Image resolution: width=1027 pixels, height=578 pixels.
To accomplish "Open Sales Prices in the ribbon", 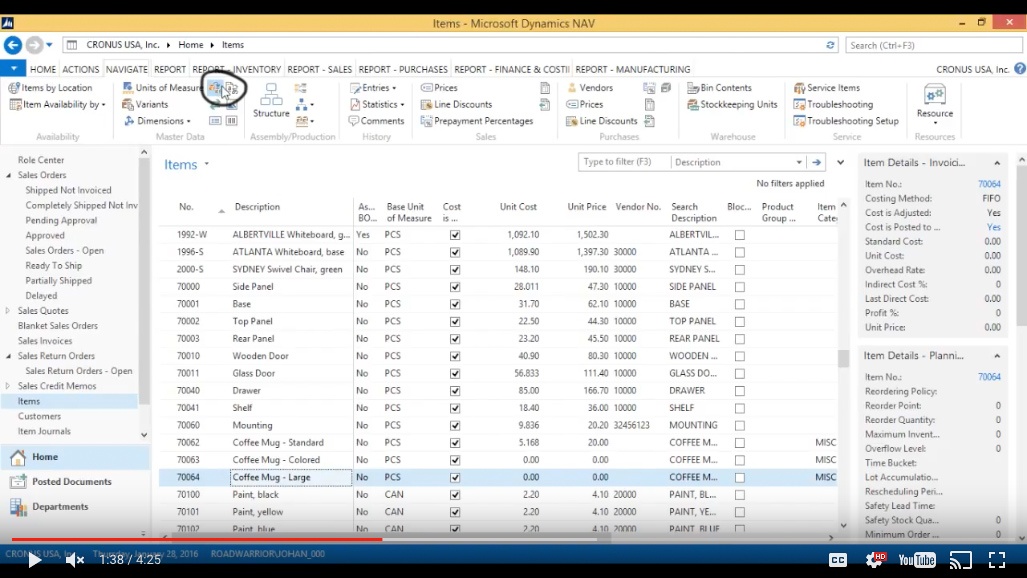I will pos(439,88).
